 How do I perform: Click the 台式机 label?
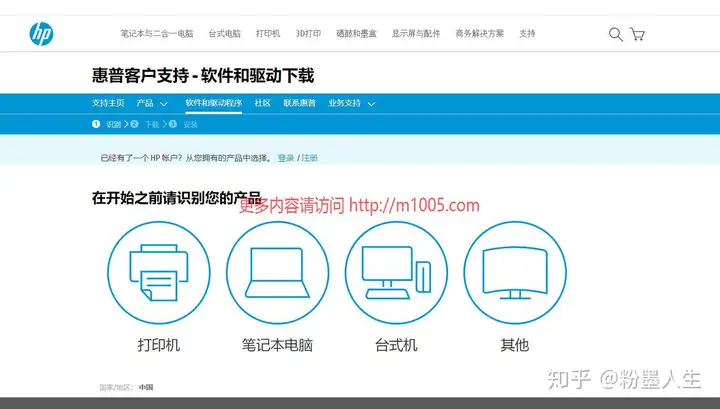(x=396, y=345)
